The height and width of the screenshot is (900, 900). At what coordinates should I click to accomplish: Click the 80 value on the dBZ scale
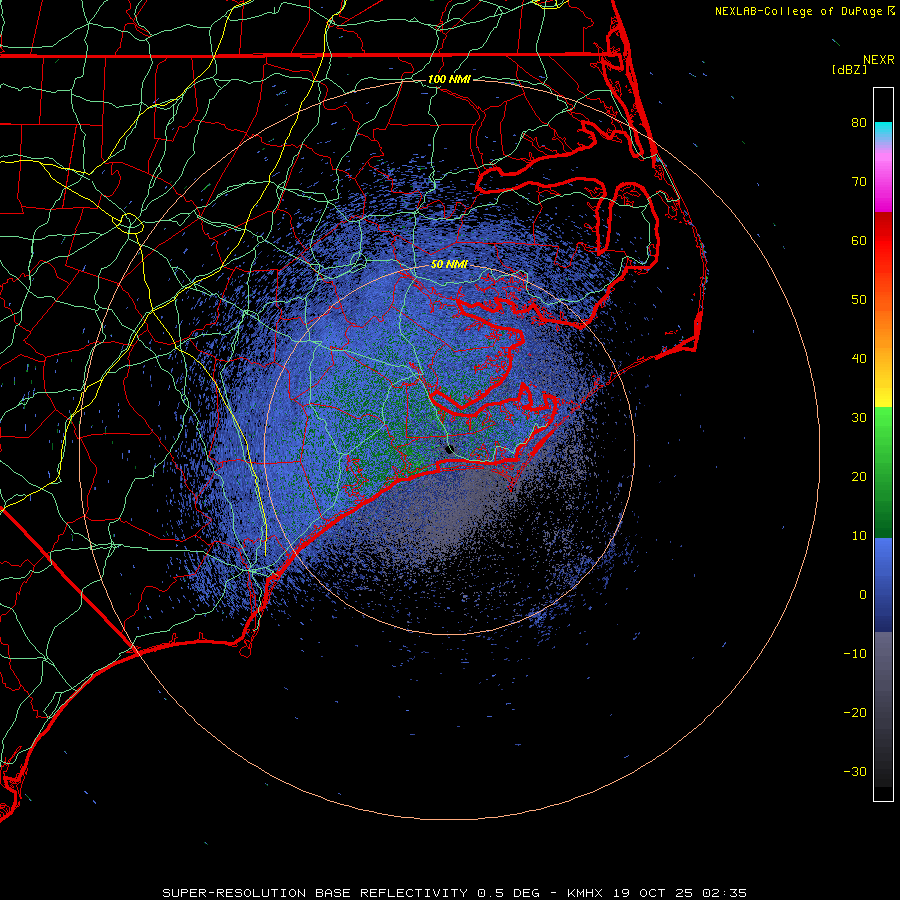point(859,123)
